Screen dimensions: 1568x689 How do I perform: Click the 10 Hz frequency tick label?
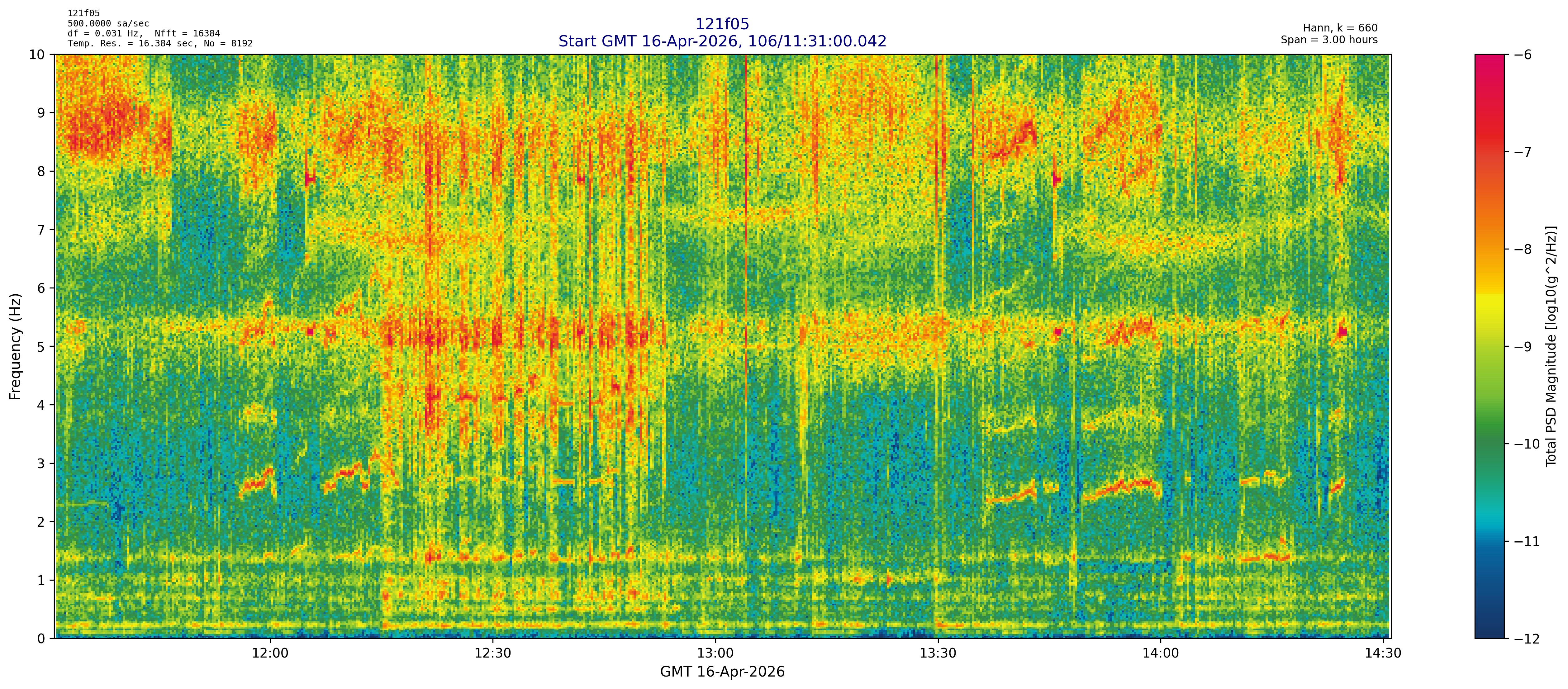36,55
